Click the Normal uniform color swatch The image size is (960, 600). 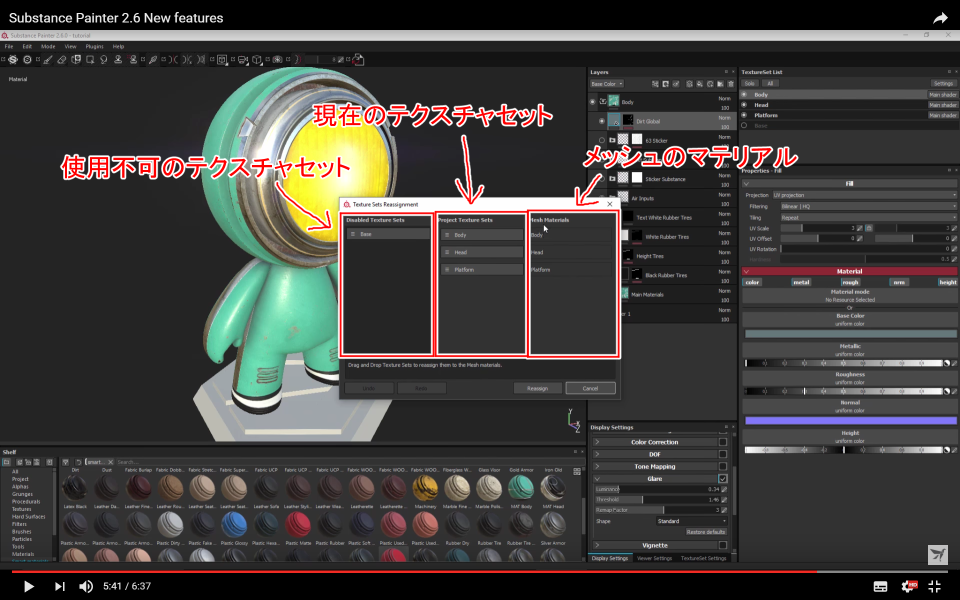850,421
